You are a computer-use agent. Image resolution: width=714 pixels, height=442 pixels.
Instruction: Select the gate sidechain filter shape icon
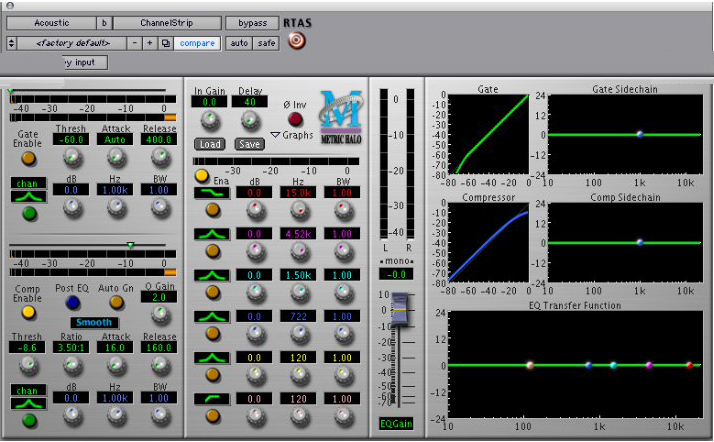pos(29,197)
